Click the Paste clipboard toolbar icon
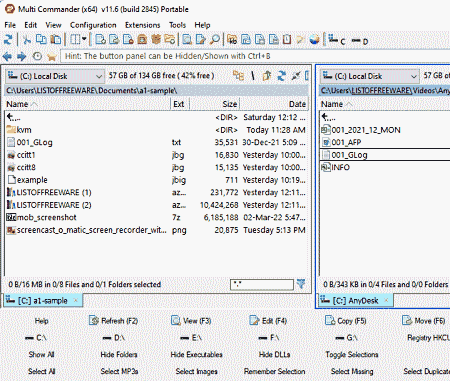The image size is (450, 381). click(x=56, y=39)
